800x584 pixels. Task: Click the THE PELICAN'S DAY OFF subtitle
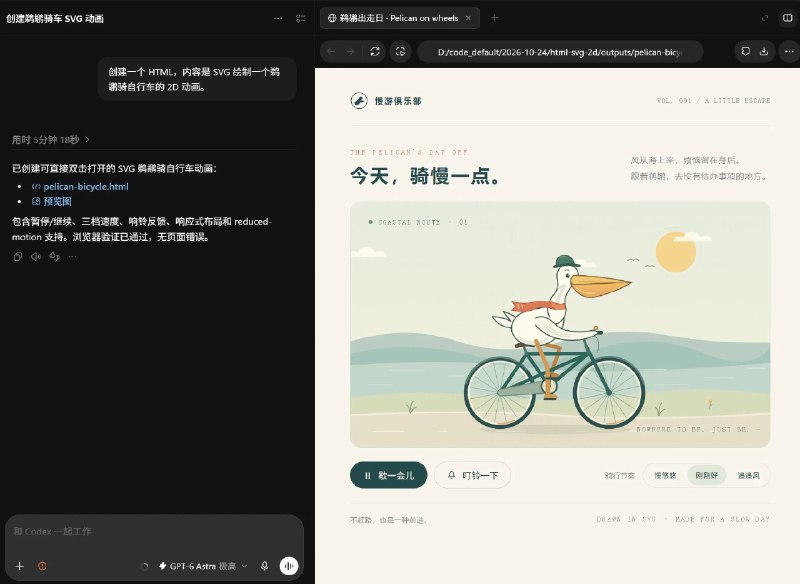409,152
